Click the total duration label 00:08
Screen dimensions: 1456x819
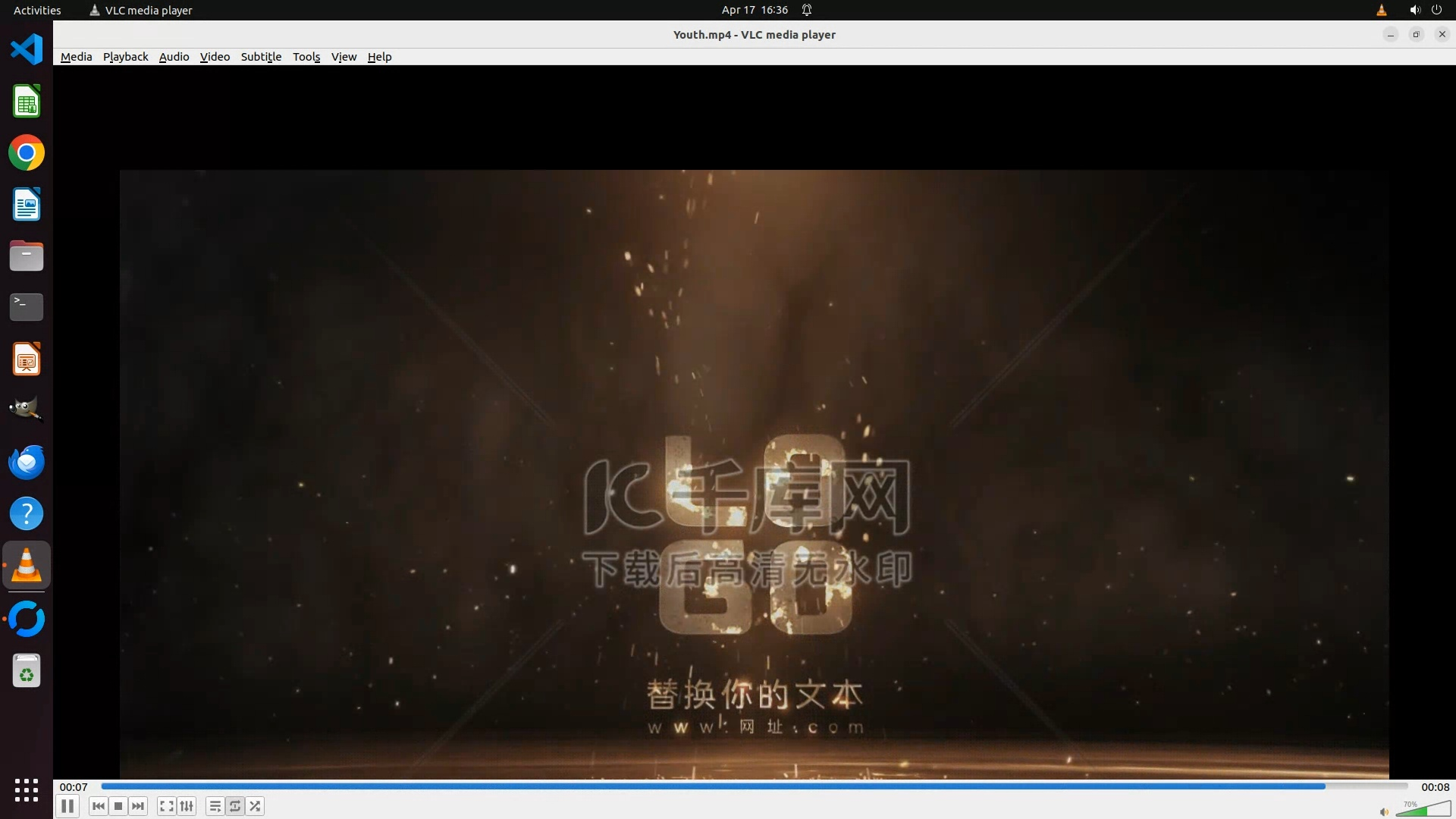(x=1435, y=787)
